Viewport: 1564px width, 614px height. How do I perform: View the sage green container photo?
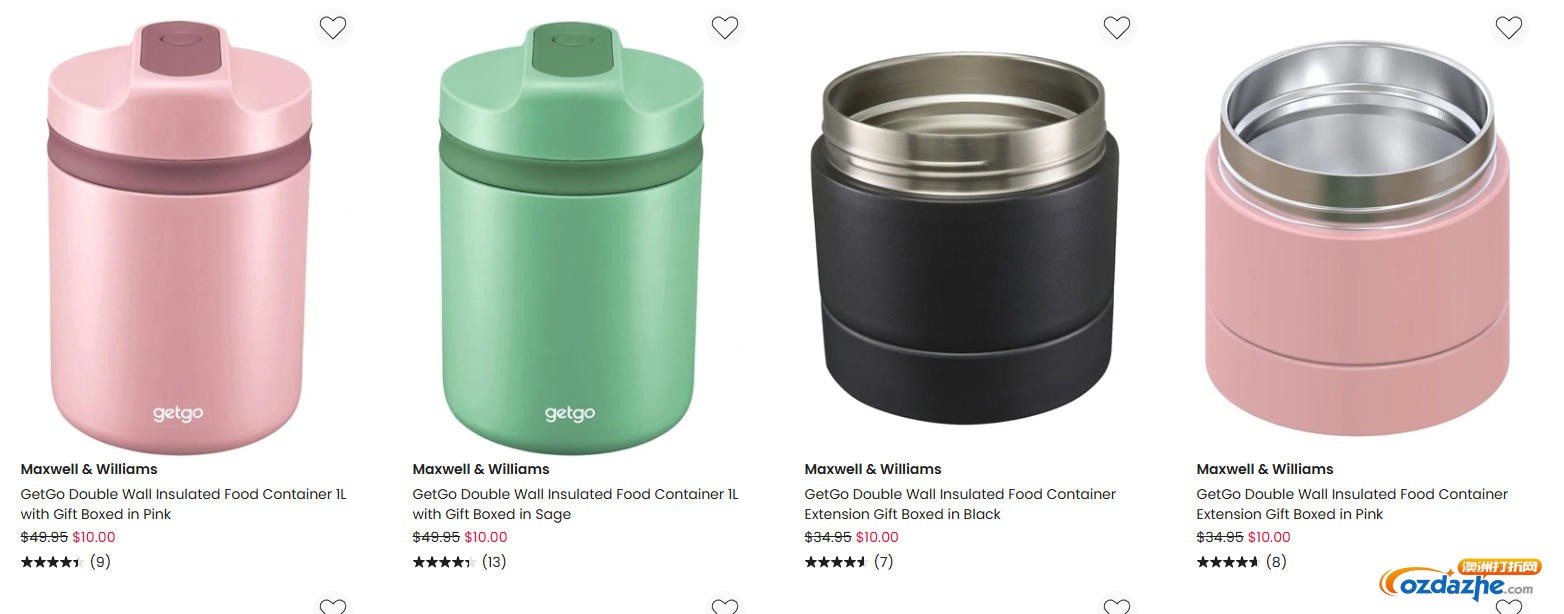tap(571, 235)
